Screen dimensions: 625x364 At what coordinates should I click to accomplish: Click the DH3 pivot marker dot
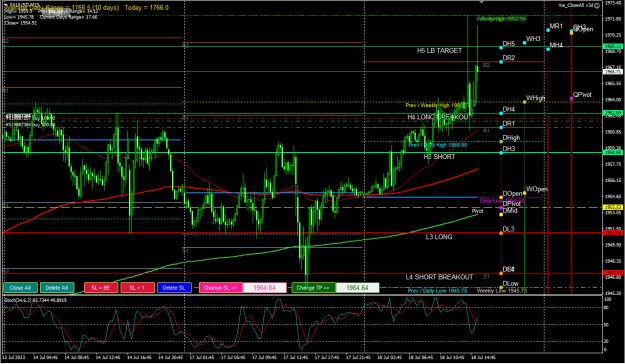coord(501,153)
